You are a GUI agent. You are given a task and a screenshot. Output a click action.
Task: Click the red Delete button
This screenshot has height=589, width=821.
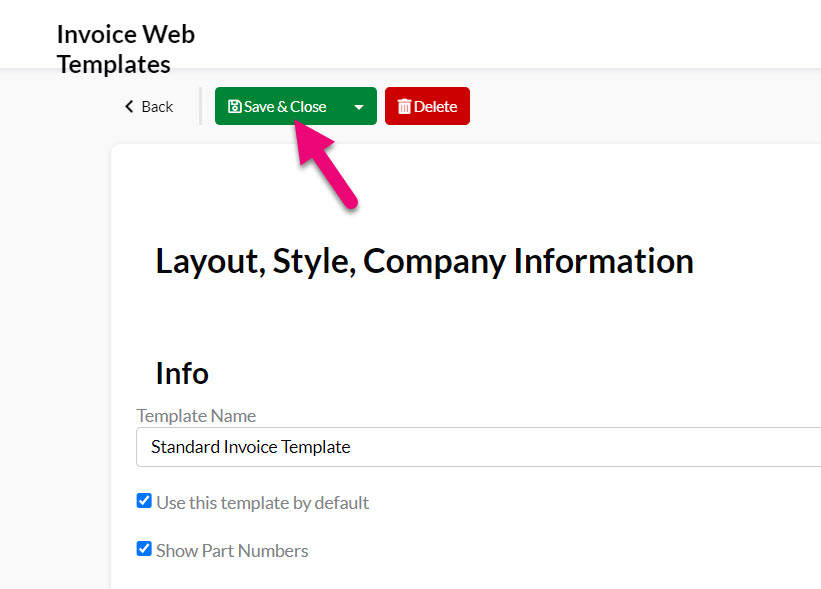click(x=427, y=106)
